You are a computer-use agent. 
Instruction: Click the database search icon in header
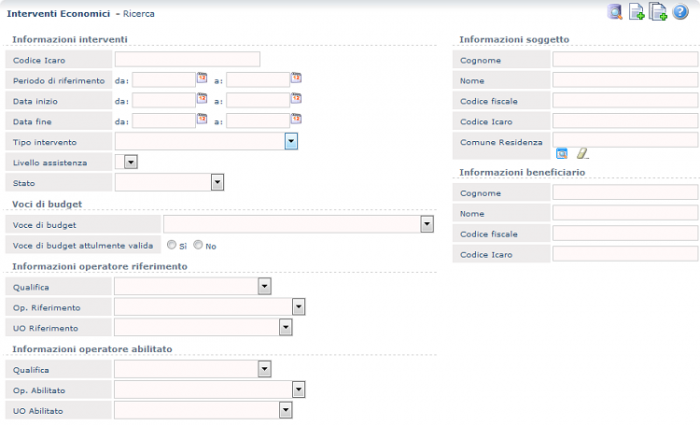click(616, 12)
